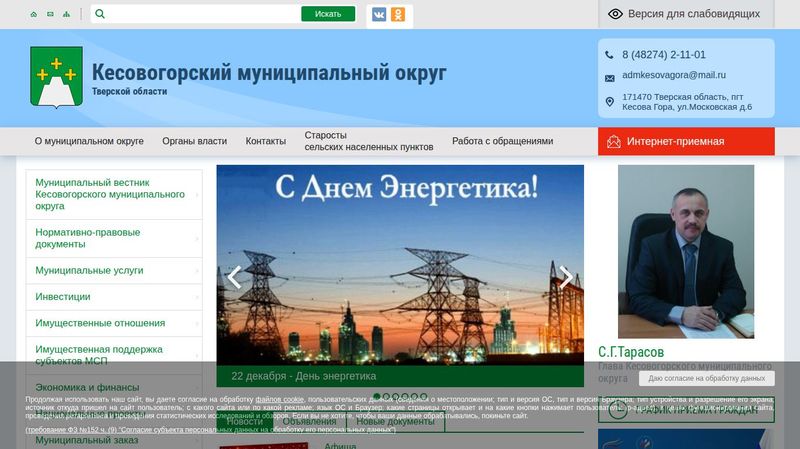Select the last slider indicator dot
Screen dimensions: 800x449
point(424,397)
